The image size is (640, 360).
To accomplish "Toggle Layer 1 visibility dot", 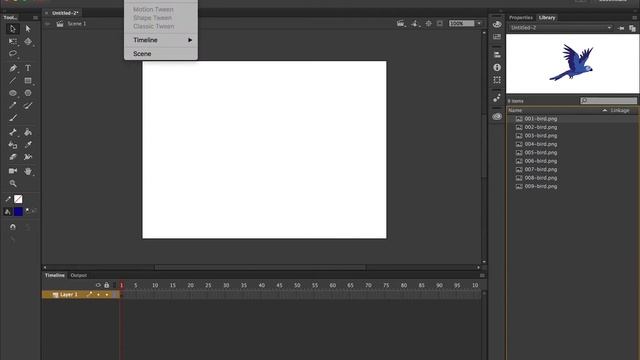I will coord(98,295).
